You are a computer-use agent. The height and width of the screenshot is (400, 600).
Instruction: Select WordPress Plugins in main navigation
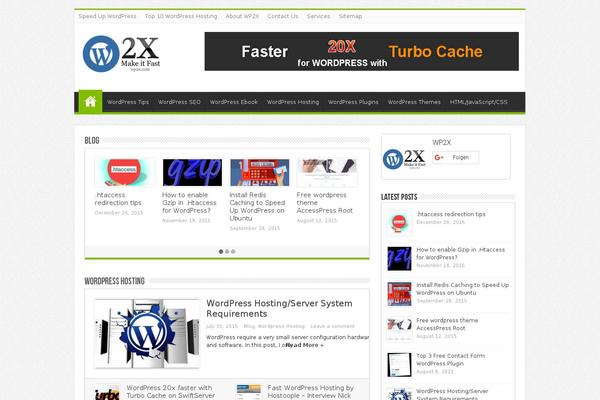click(x=353, y=102)
